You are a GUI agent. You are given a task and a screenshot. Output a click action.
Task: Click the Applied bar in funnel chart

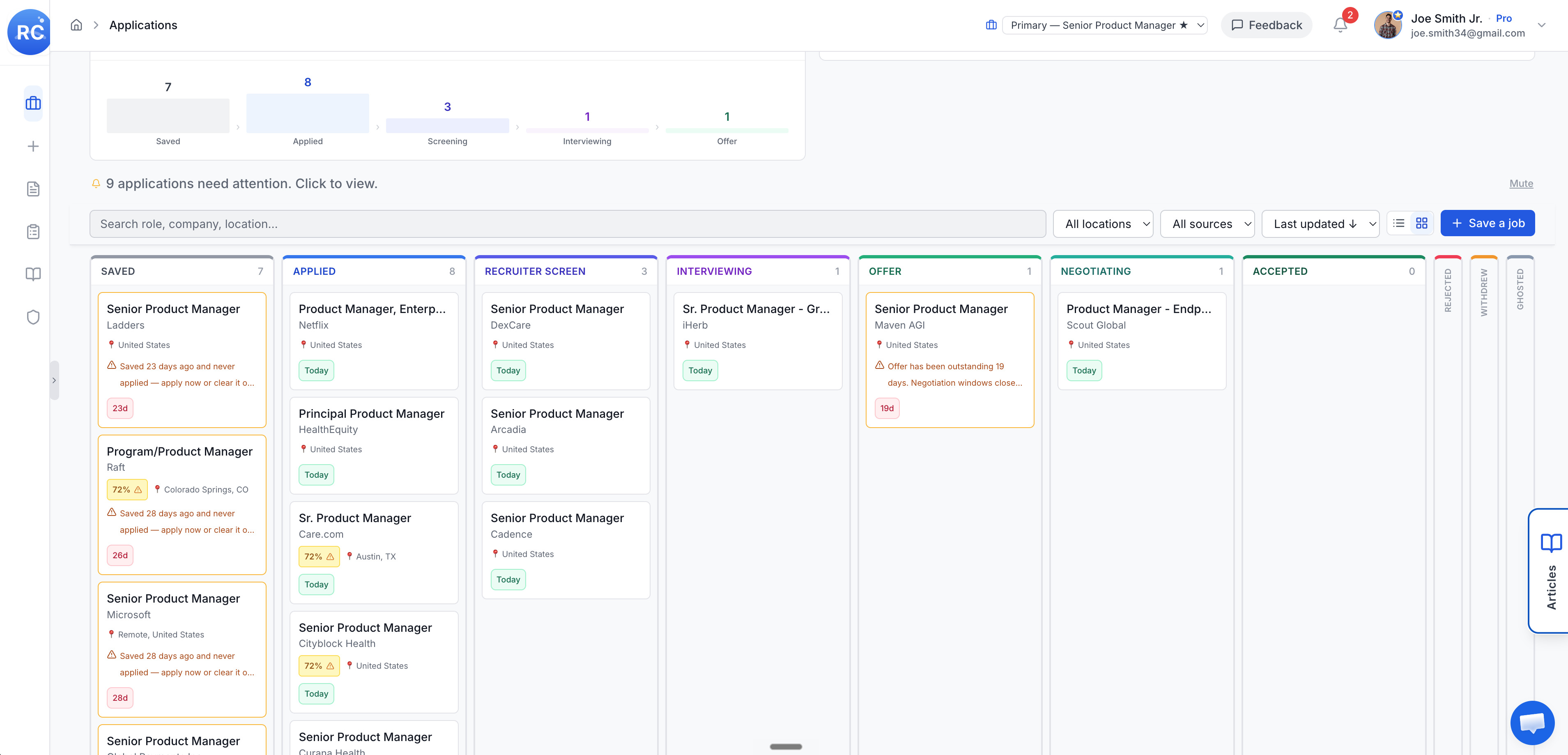click(x=307, y=113)
